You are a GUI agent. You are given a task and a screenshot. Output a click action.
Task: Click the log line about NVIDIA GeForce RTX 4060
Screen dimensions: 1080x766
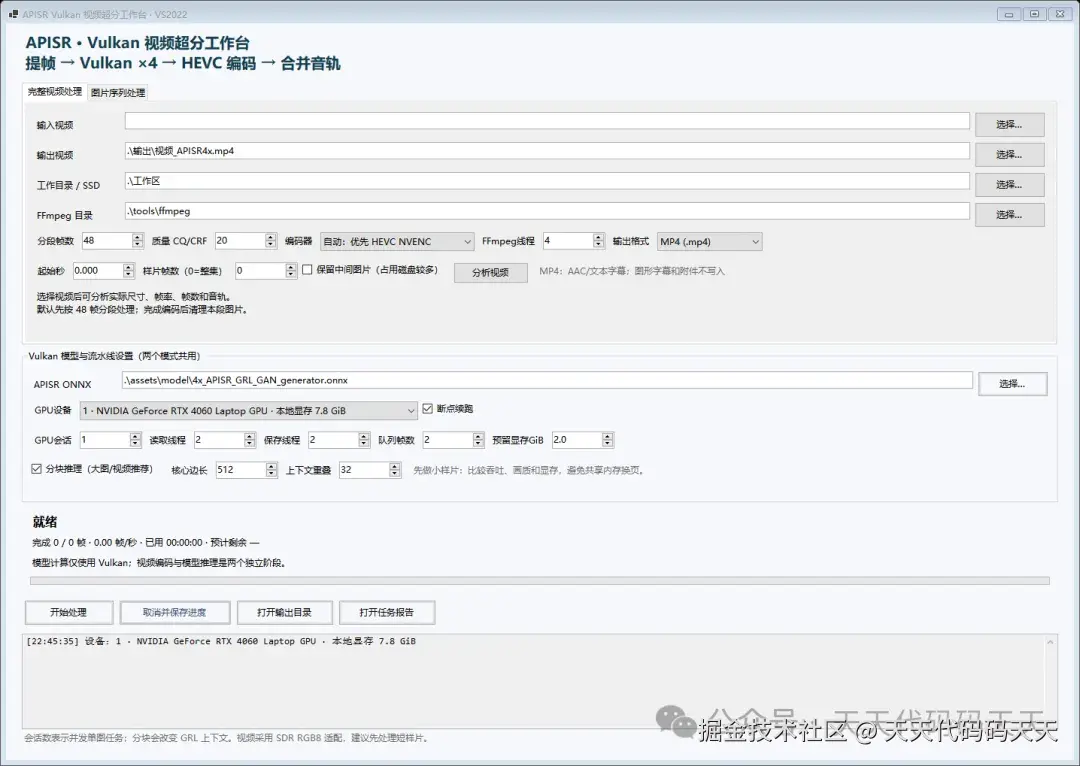pyautogui.click(x=221, y=641)
